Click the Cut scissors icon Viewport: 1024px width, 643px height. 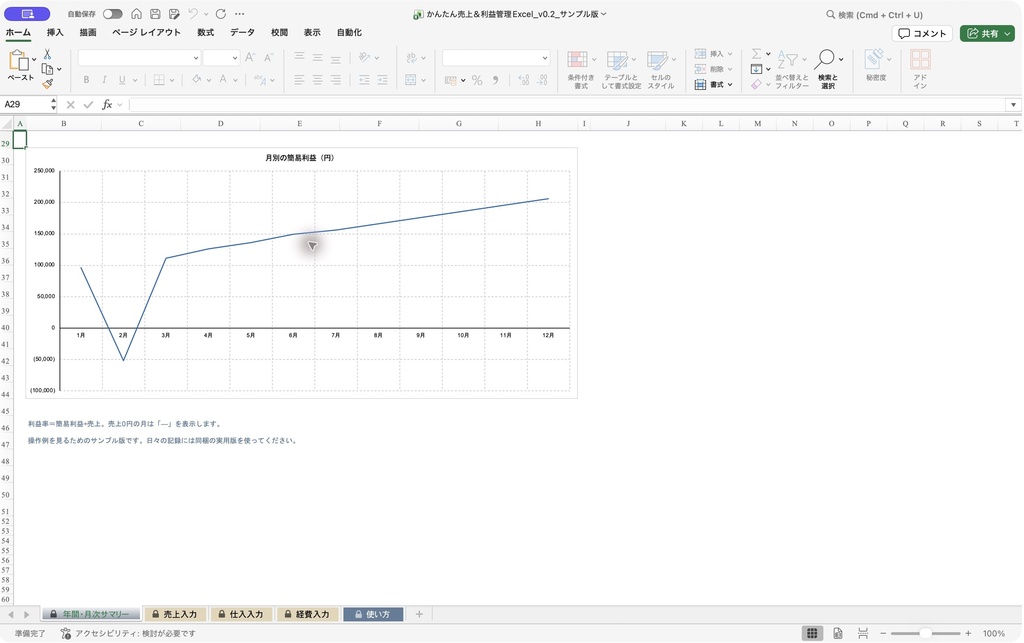tap(47, 54)
